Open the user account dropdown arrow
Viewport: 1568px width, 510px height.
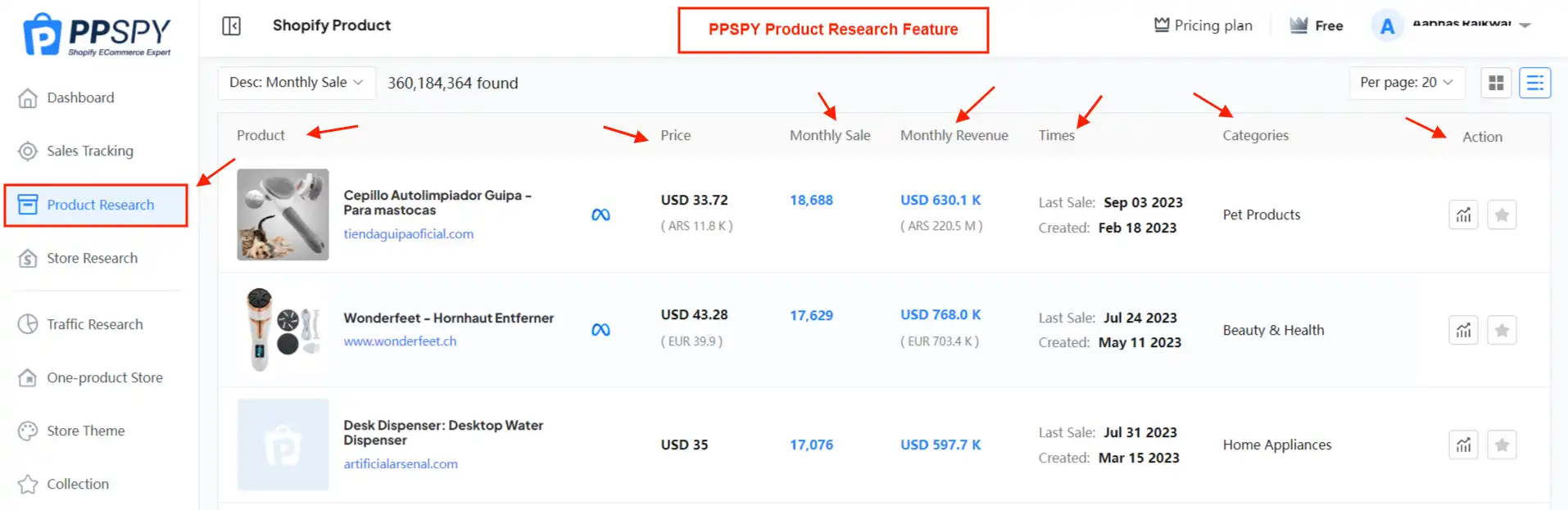point(1525,25)
